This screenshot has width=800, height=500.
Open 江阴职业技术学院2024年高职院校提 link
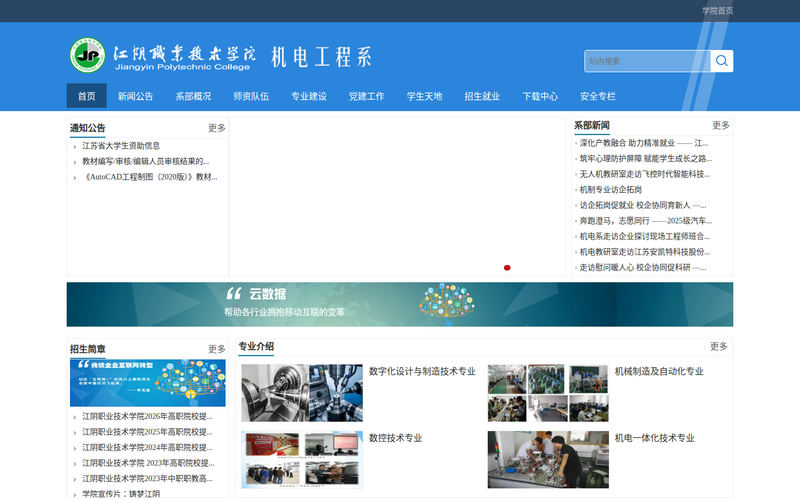point(147,447)
